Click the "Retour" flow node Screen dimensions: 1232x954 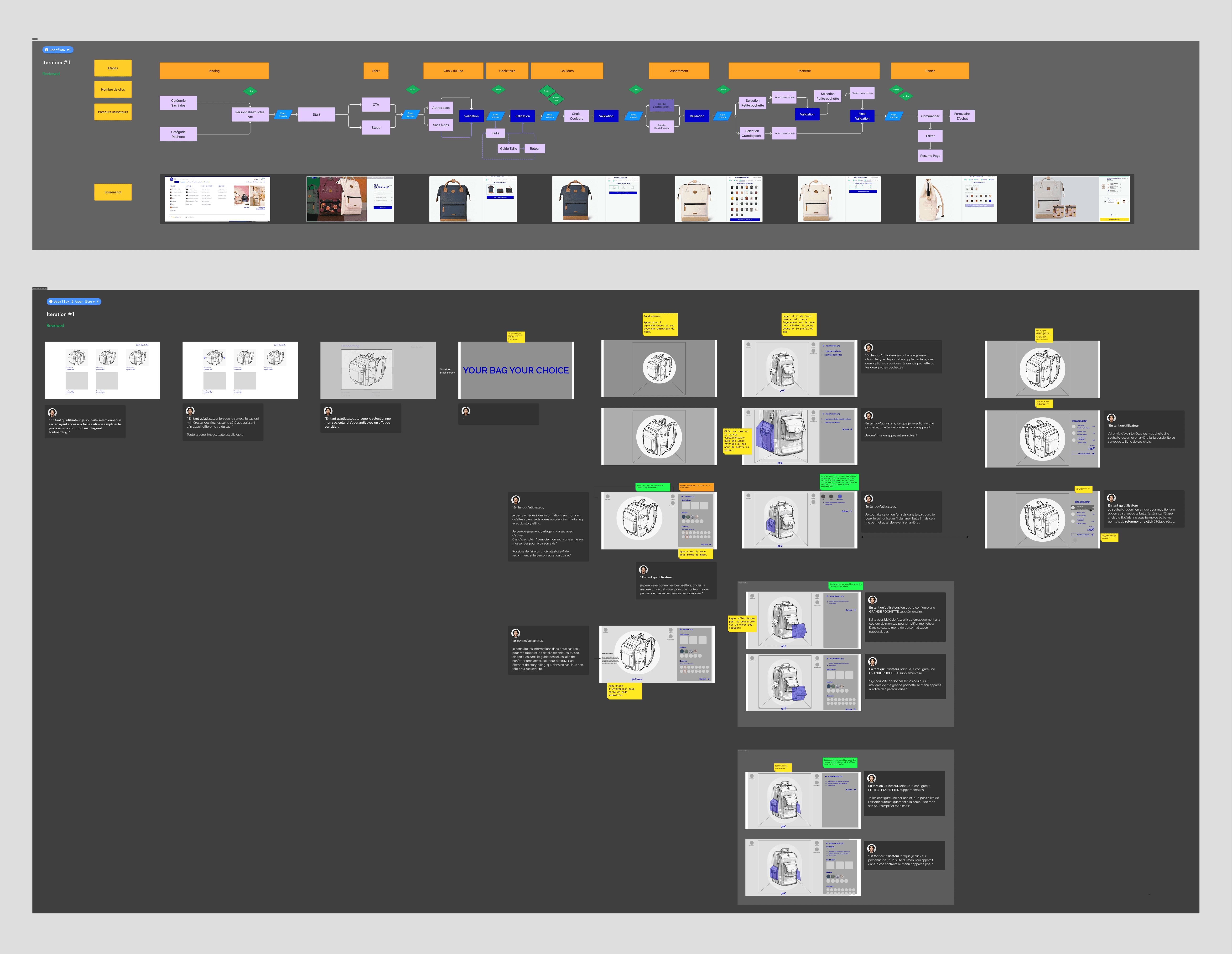click(534, 148)
